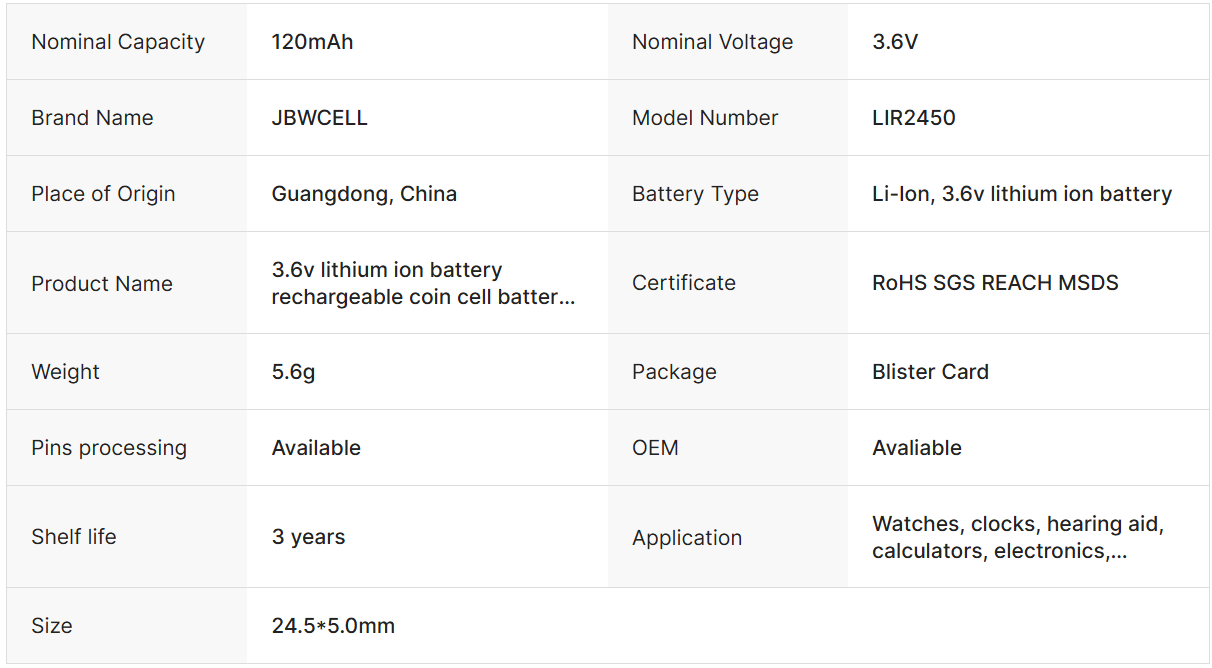Select the 120mAh capacity value

coord(312,42)
